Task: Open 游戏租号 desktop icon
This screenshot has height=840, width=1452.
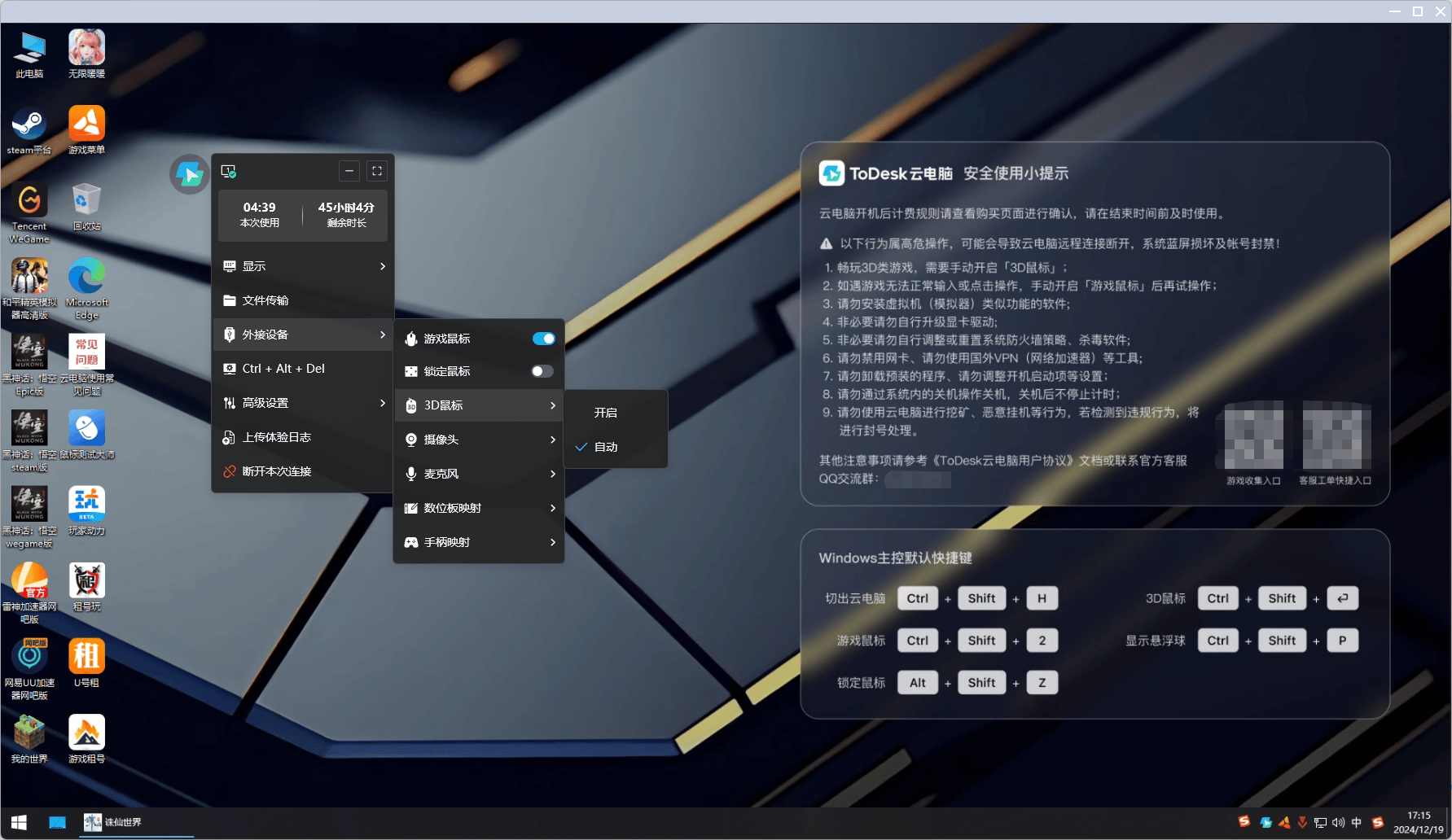Action: pos(86,740)
